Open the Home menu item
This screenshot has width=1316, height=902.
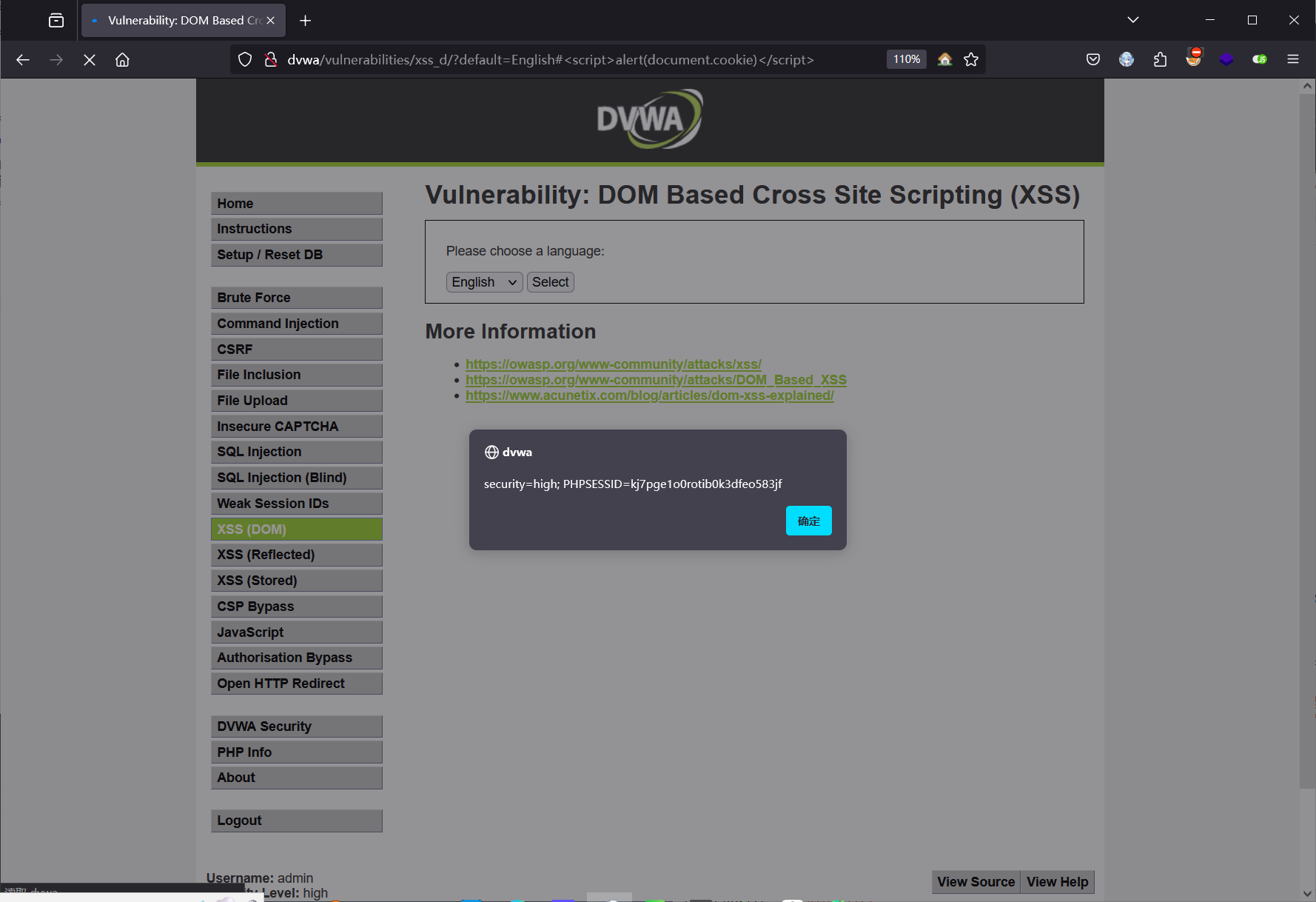[x=296, y=204]
